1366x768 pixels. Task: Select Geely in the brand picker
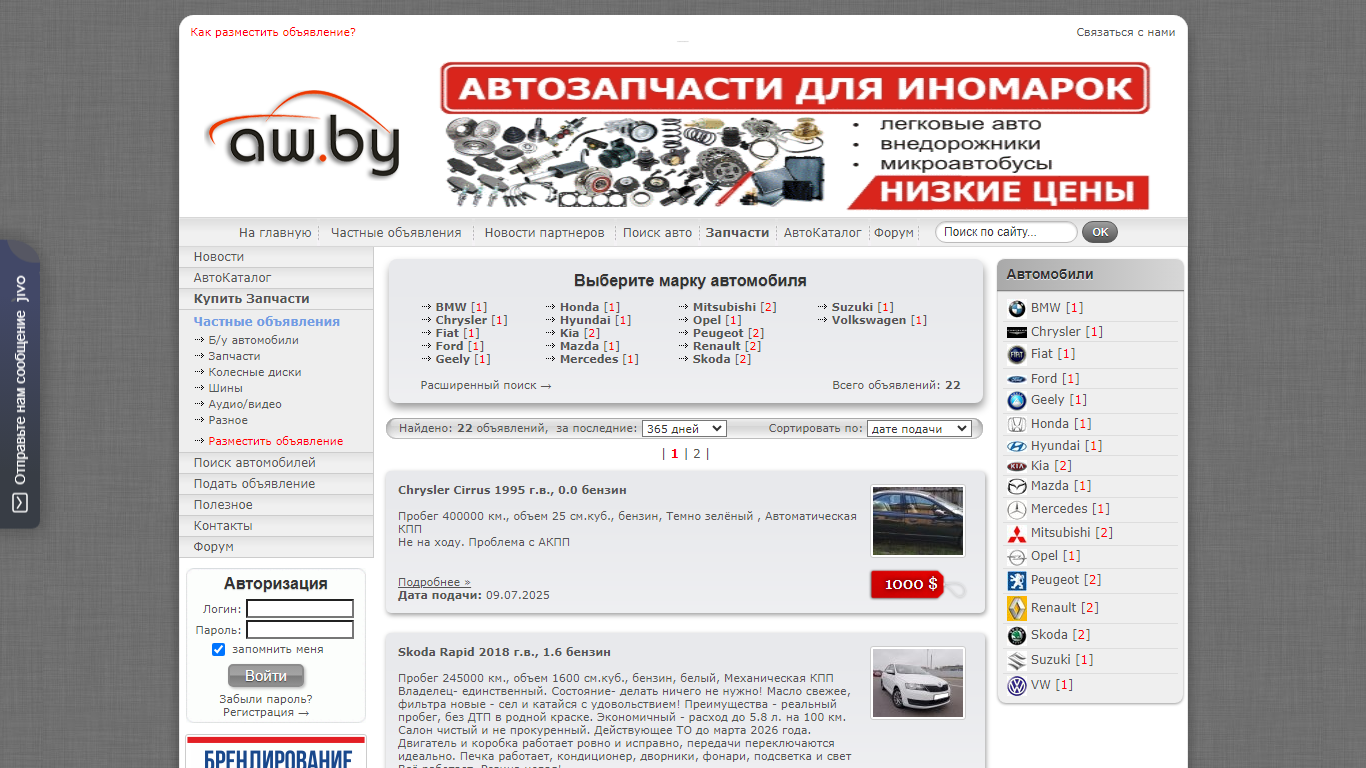[x=453, y=359]
